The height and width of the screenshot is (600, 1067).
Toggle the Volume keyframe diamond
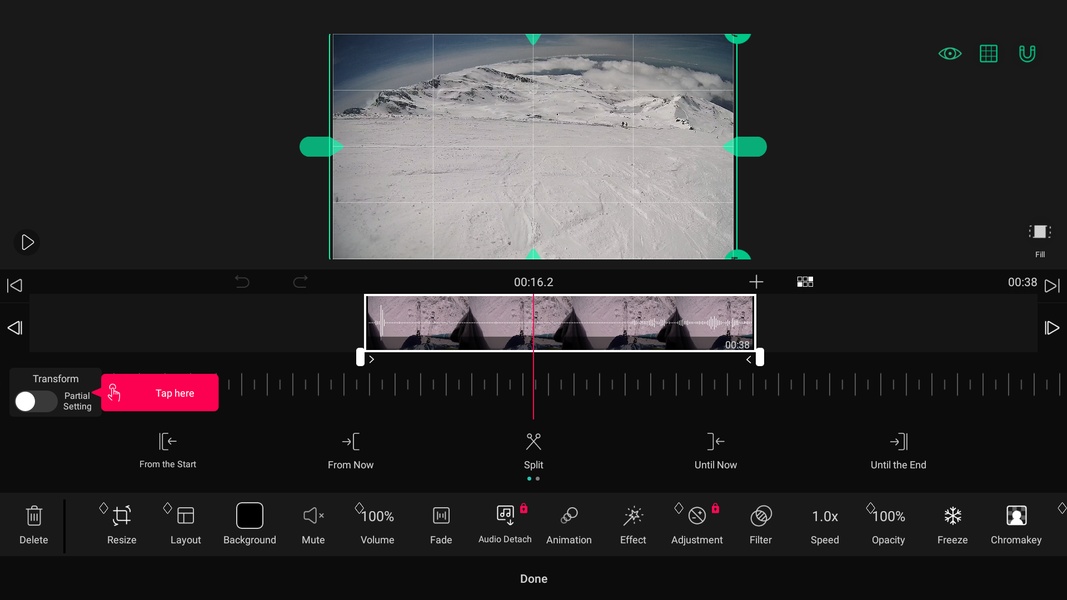pyautogui.click(x=359, y=507)
